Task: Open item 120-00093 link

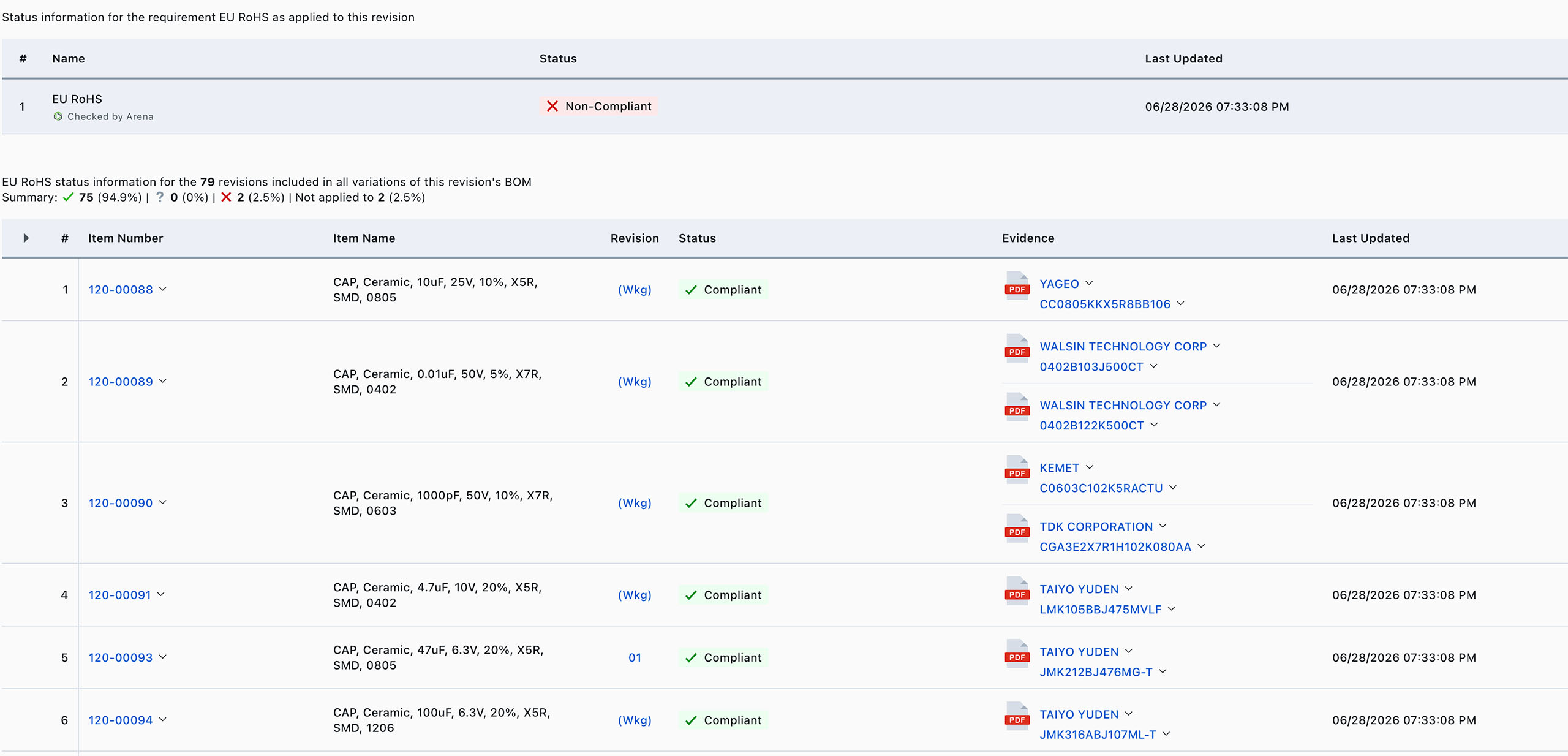Action: click(x=121, y=657)
